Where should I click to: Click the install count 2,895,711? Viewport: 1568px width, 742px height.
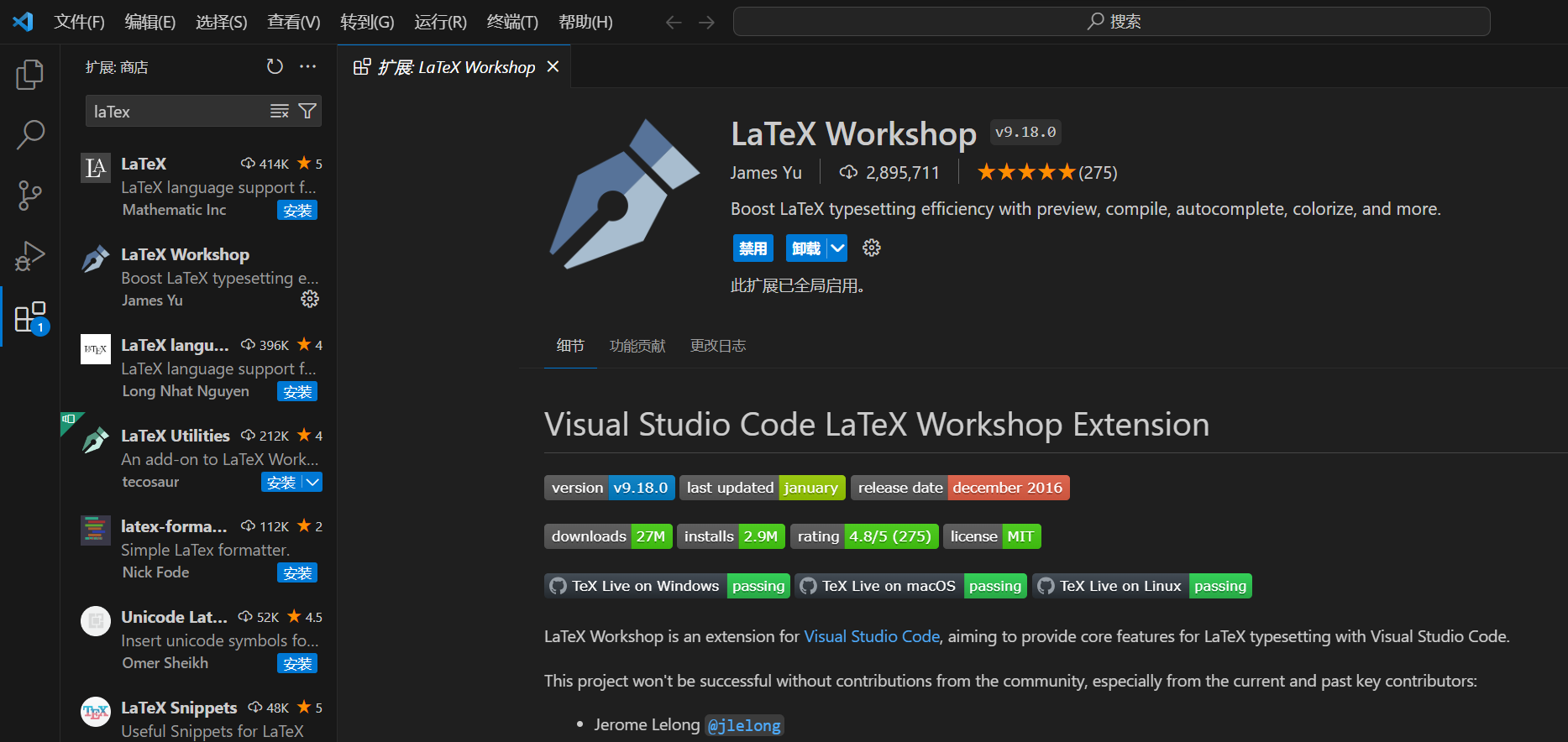pos(889,172)
